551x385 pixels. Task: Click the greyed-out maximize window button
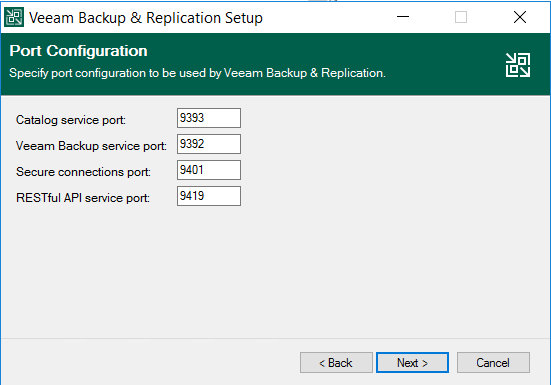click(x=461, y=17)
